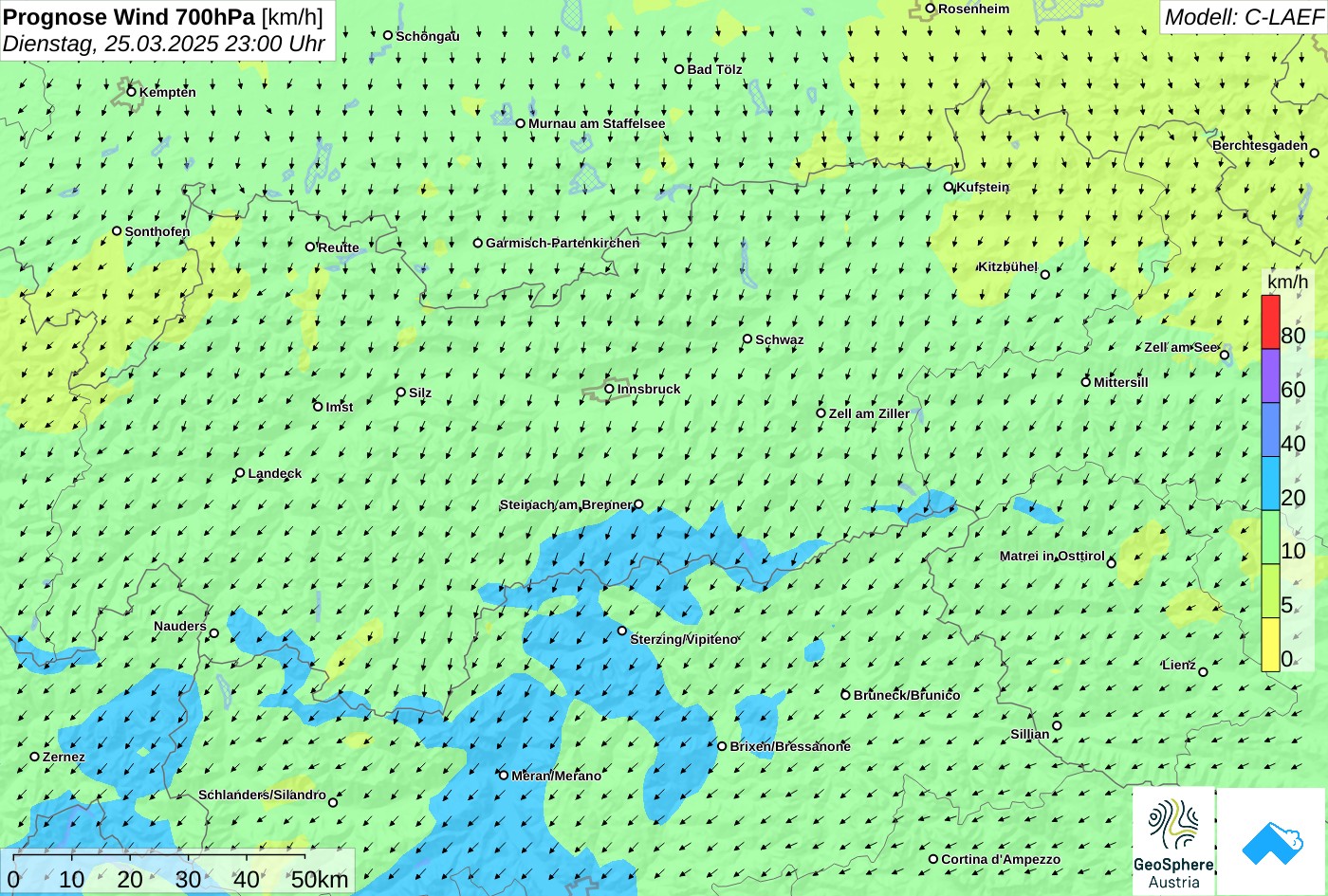Click the red 80 km/h legend swatch

tap(1270, 322)
